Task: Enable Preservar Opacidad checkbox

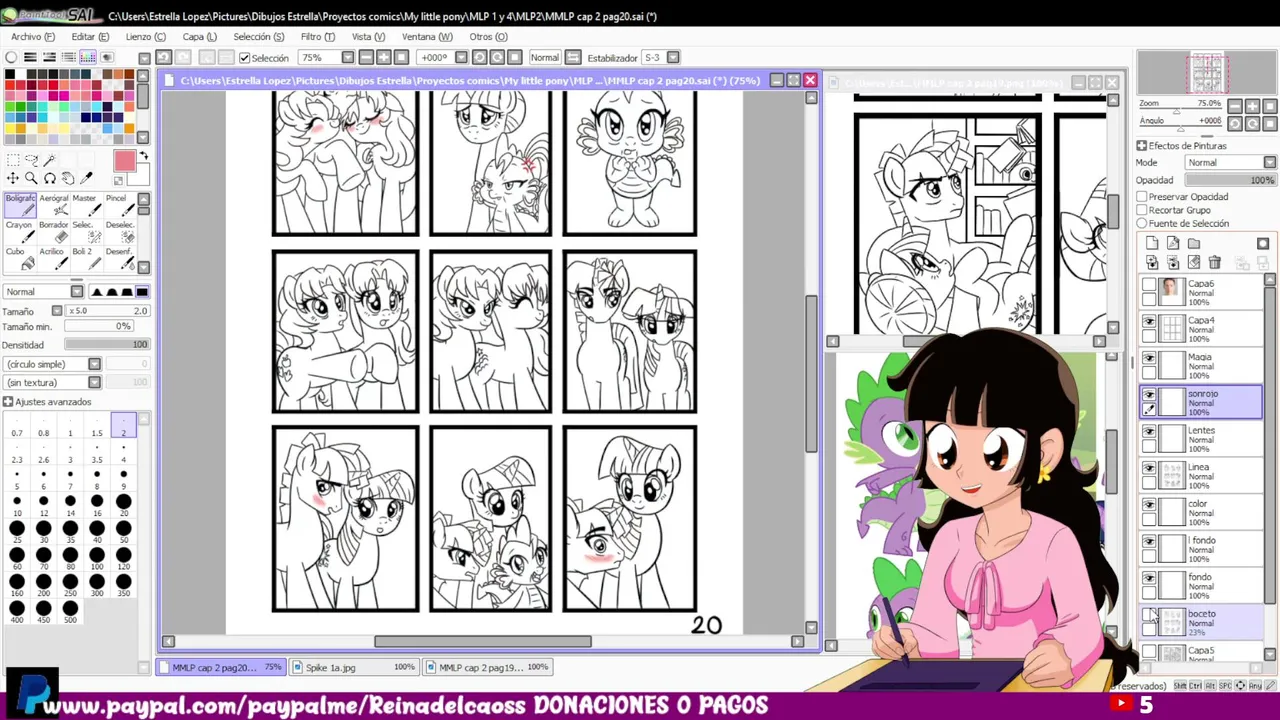Action: (x=1142, y=197)
